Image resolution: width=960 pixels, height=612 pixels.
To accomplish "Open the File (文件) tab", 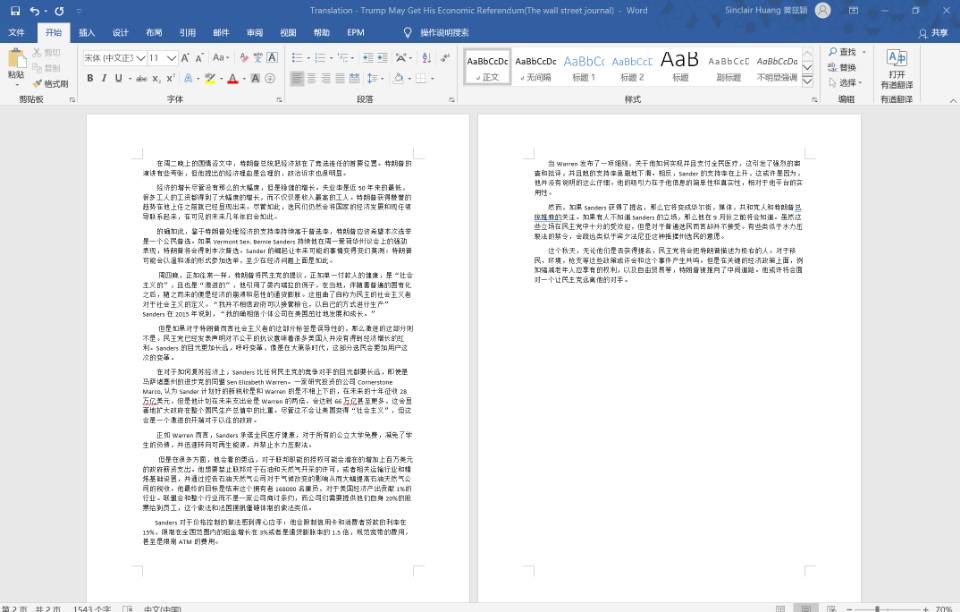I will [x=17, y=32].
